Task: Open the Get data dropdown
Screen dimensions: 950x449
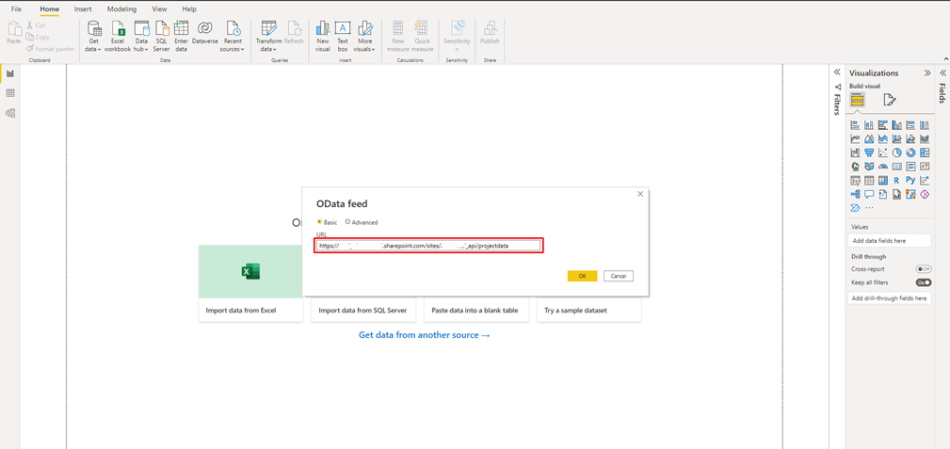Action: (94, 35)
